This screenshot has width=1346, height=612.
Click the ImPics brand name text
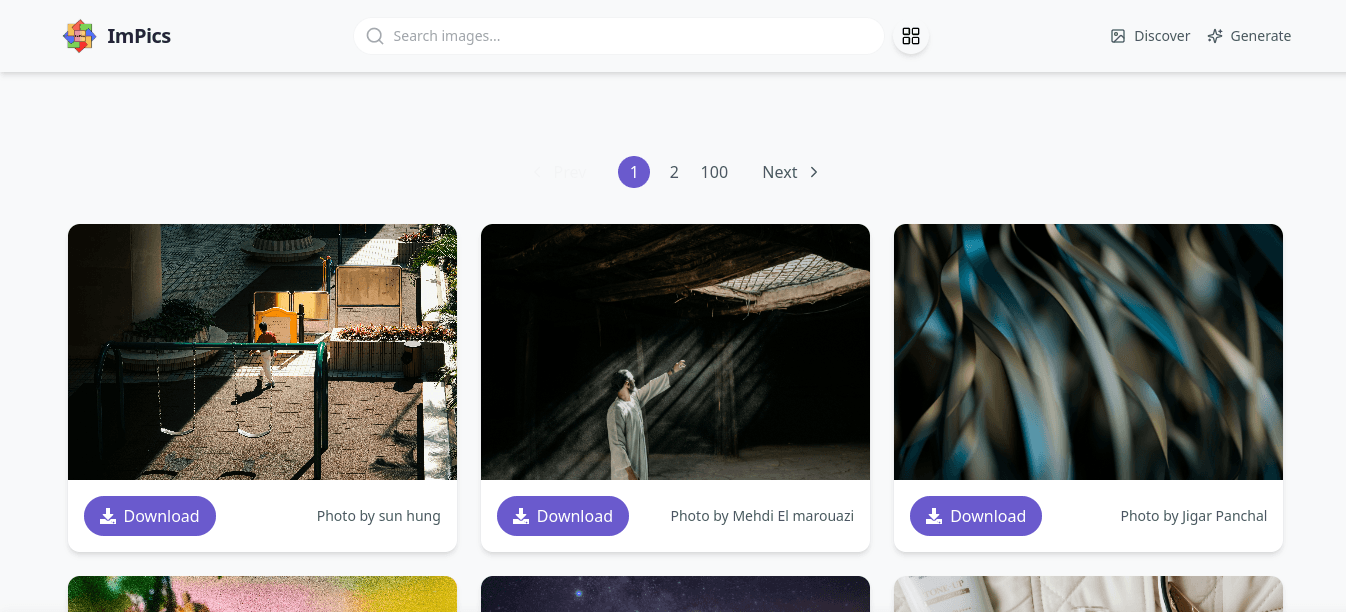pos(139,36)
